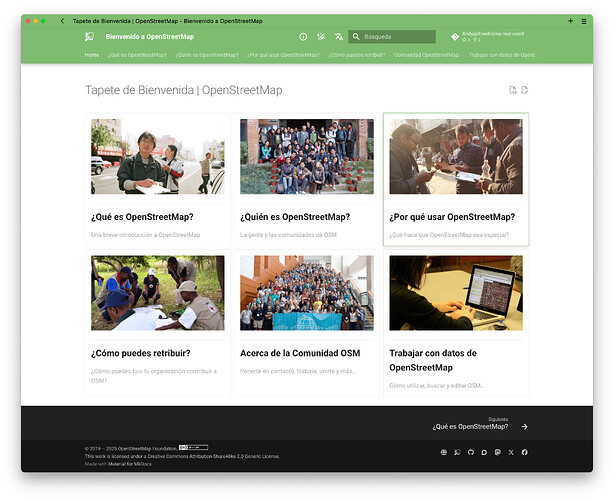Image resolution: width=614 pixels, height=500 pixels.
Task: Open the GitHub icon in the footer
Action: click(x=471, y=452)
